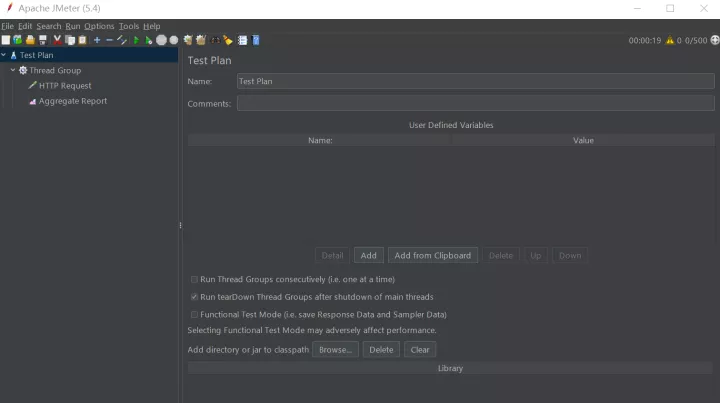Click the Value column header

[x=583, y=140]
